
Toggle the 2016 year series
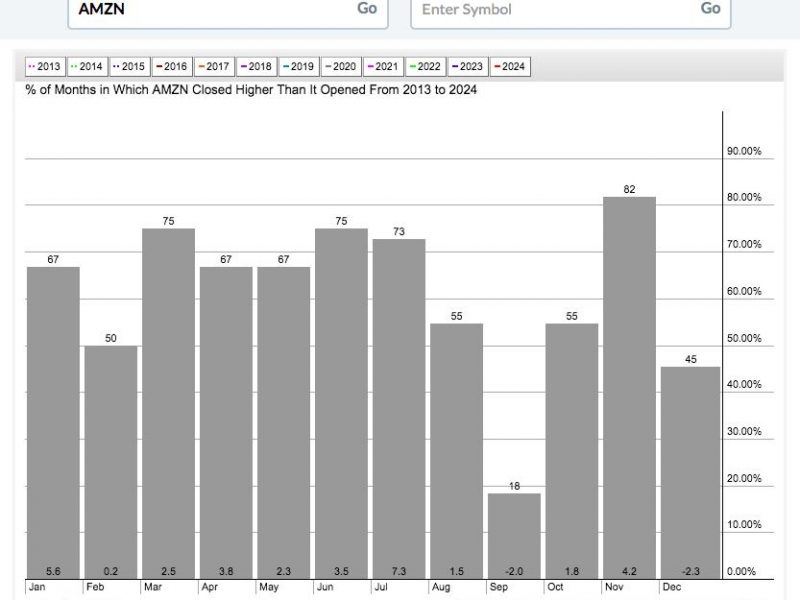(172, 66)
